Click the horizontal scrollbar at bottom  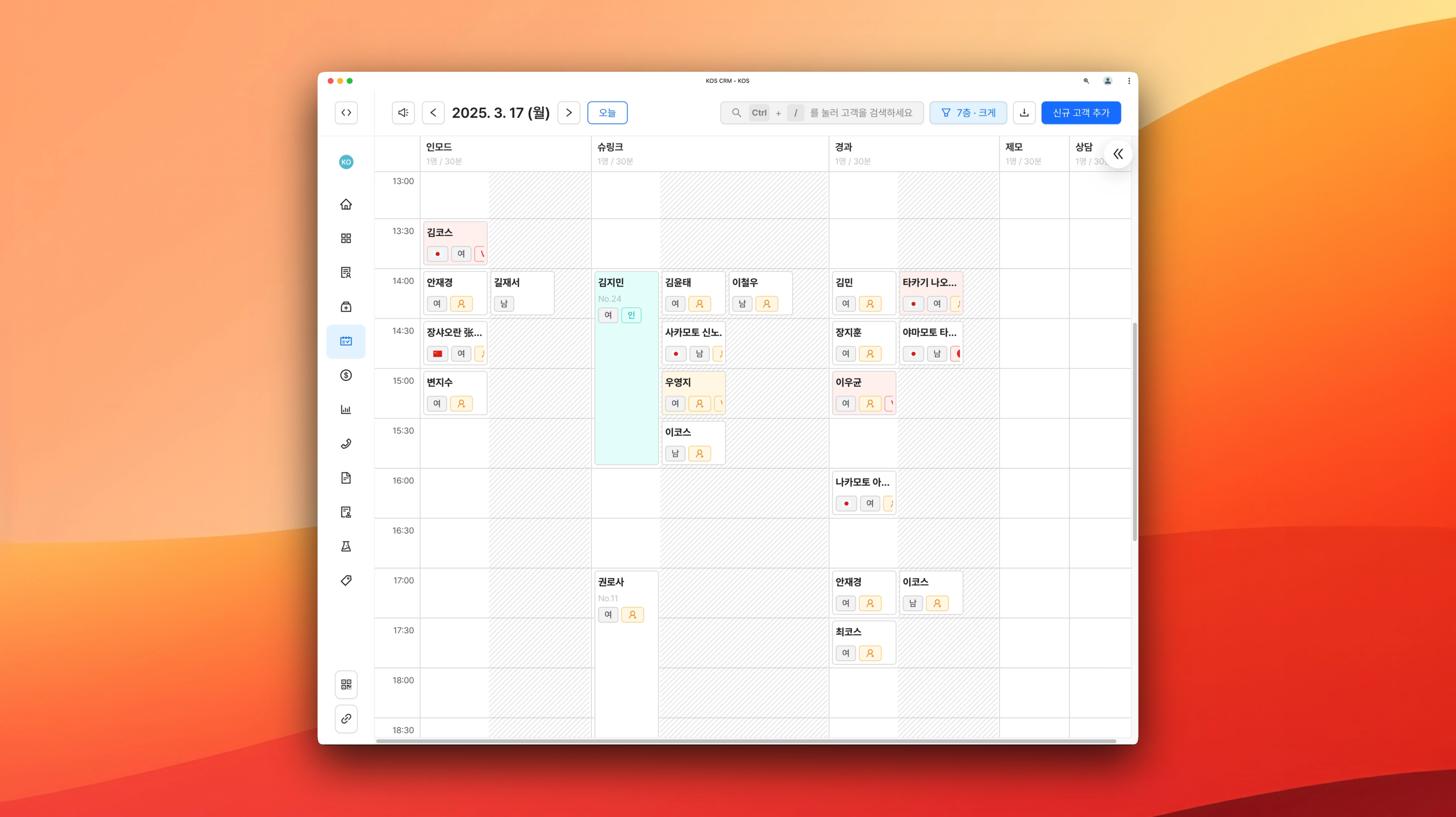[x=746, y=741]
